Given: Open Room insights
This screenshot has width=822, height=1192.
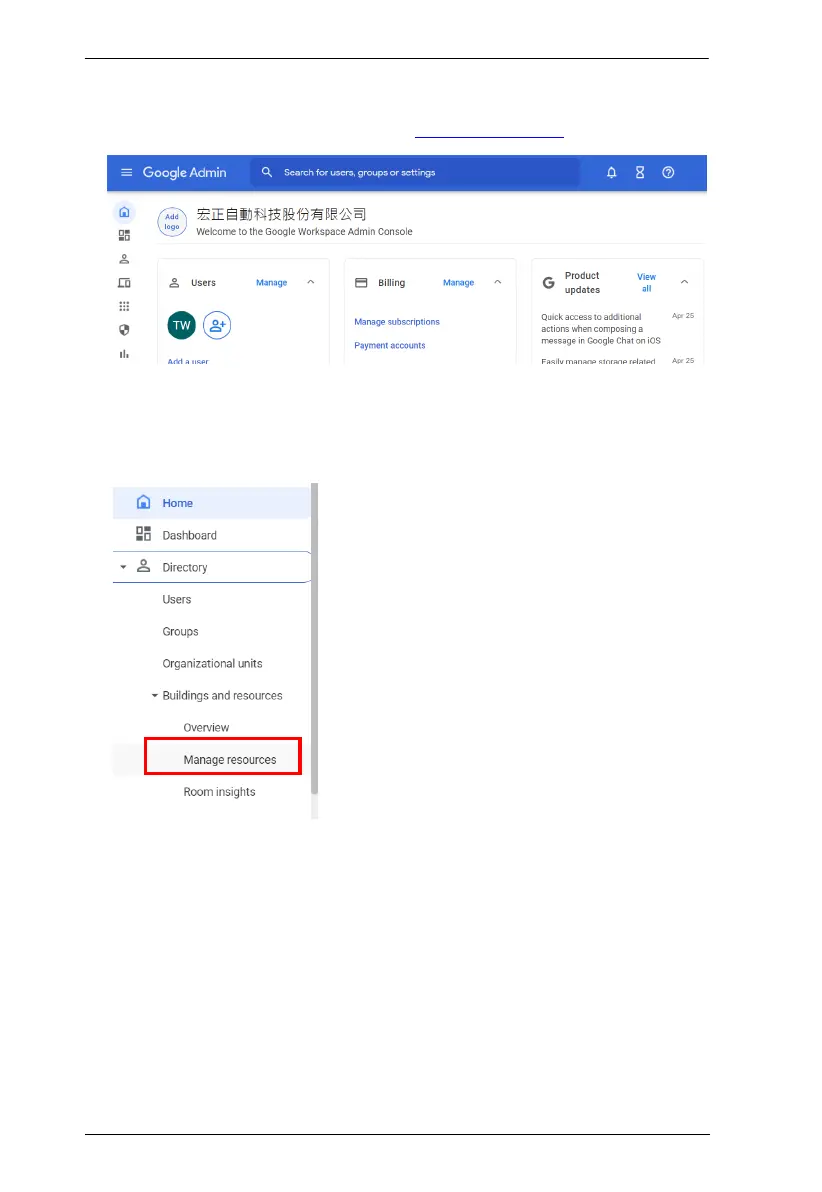Looking at the screenshot, I should [x=219, y=792].
